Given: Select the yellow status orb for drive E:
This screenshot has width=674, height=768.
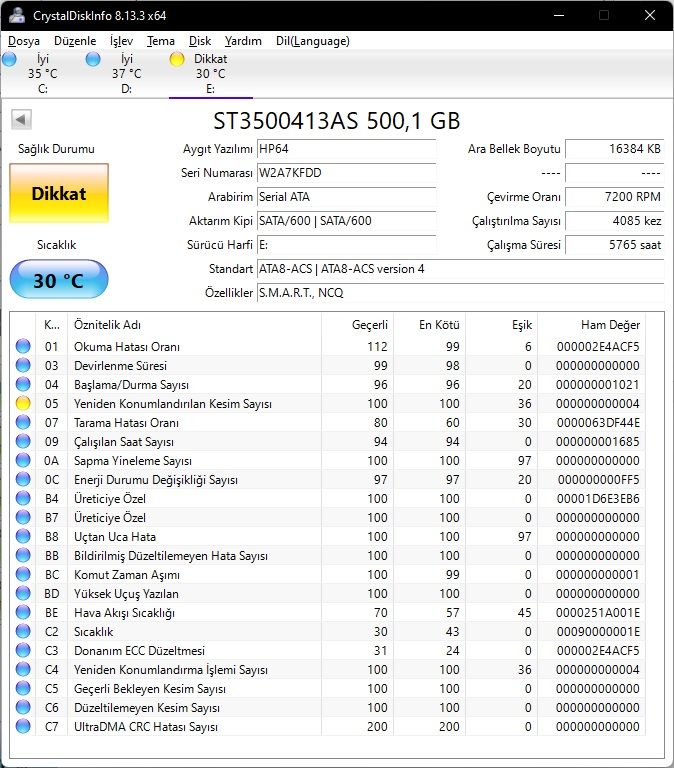Looking at the screenshot, I should coord(177,59).
